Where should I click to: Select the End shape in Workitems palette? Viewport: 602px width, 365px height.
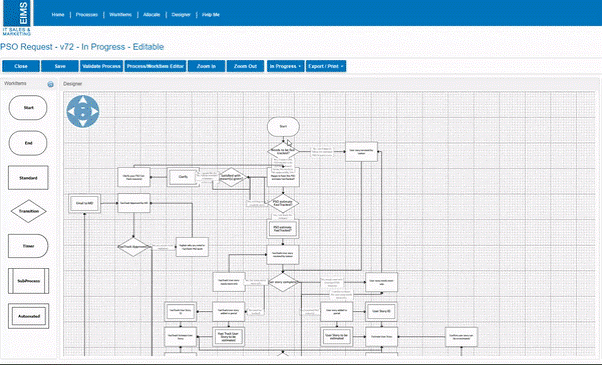[x=28, y=143]
